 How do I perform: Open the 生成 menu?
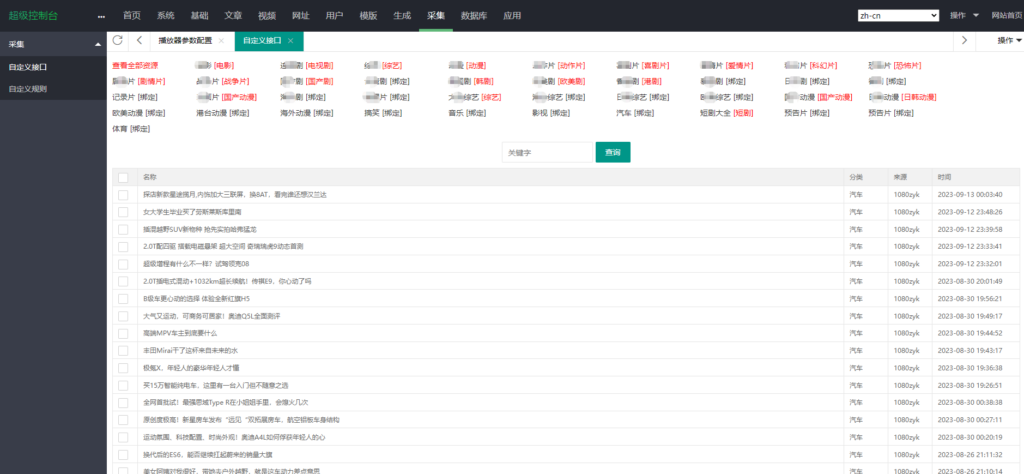[402, 16]
